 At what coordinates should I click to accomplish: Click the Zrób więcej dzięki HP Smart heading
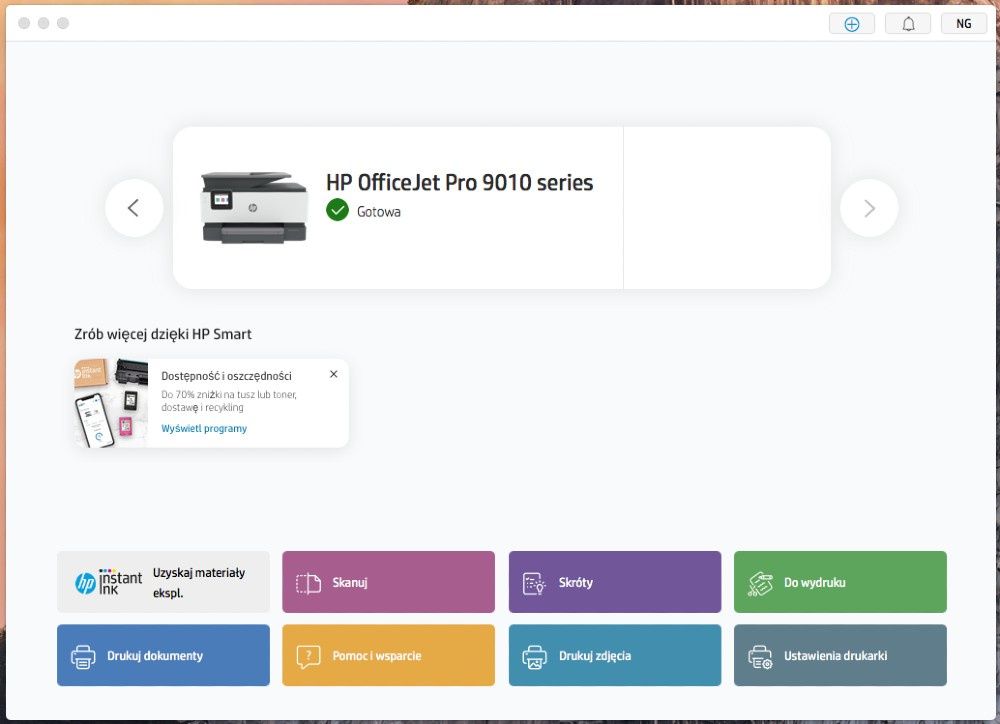coord(163,334)
